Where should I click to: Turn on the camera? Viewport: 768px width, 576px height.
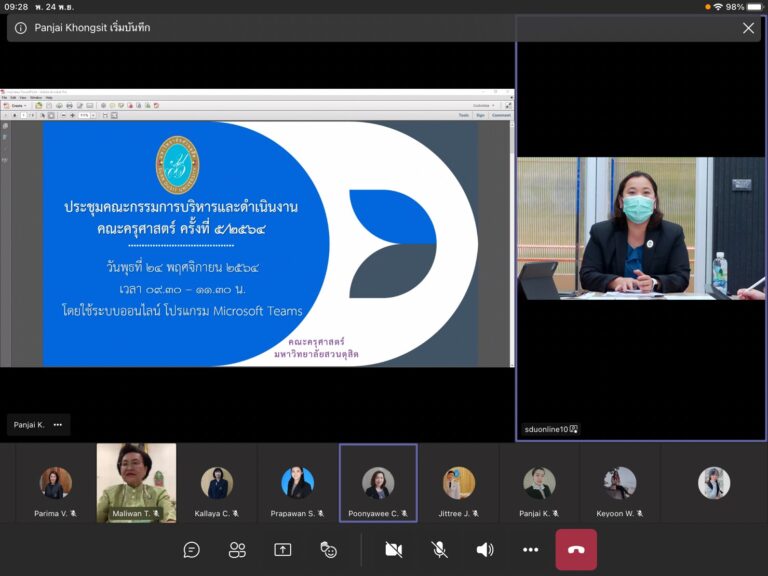(x=394, y=549)
